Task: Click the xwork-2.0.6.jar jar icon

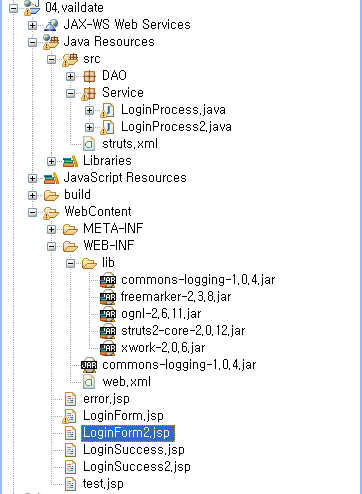Action: tap(108, 348)
